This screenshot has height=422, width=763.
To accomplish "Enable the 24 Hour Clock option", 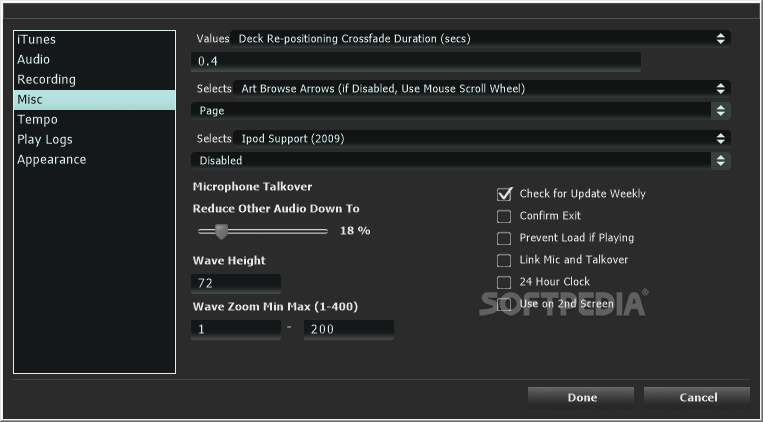I will tap(504, 282).
